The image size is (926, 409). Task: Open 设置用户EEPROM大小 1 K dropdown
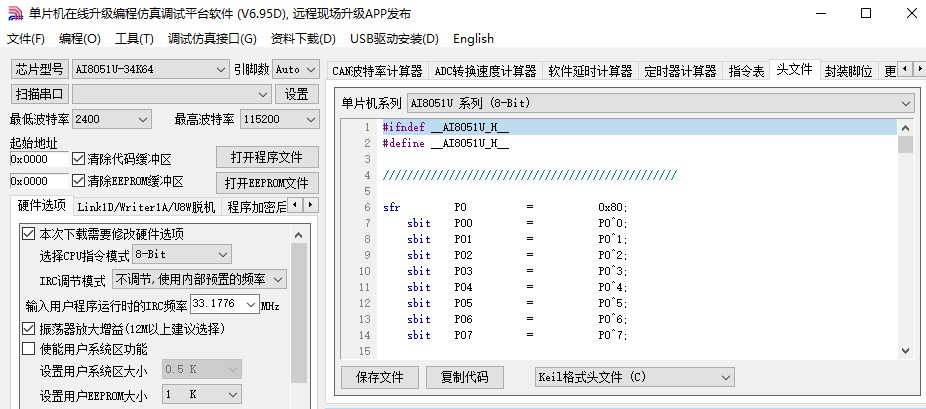[201, 394]
